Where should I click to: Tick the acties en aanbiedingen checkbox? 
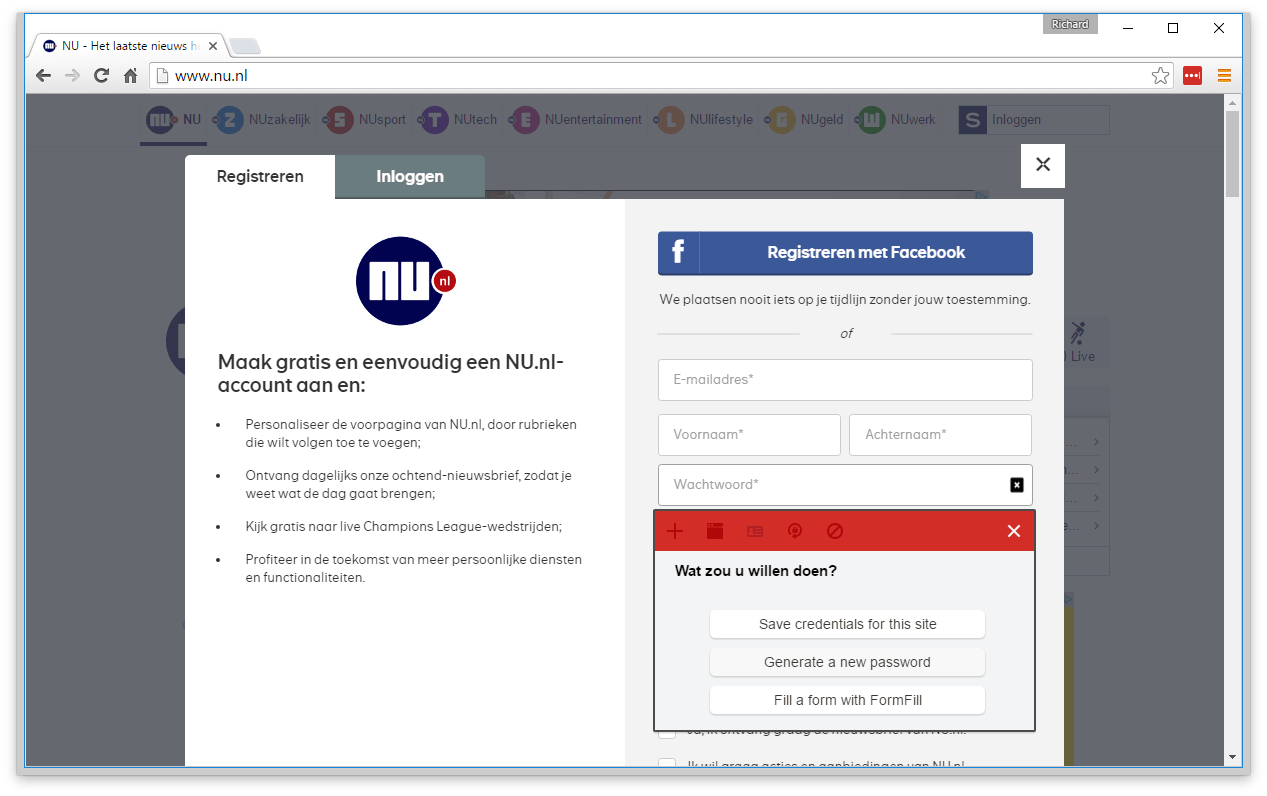click(667, 765)
